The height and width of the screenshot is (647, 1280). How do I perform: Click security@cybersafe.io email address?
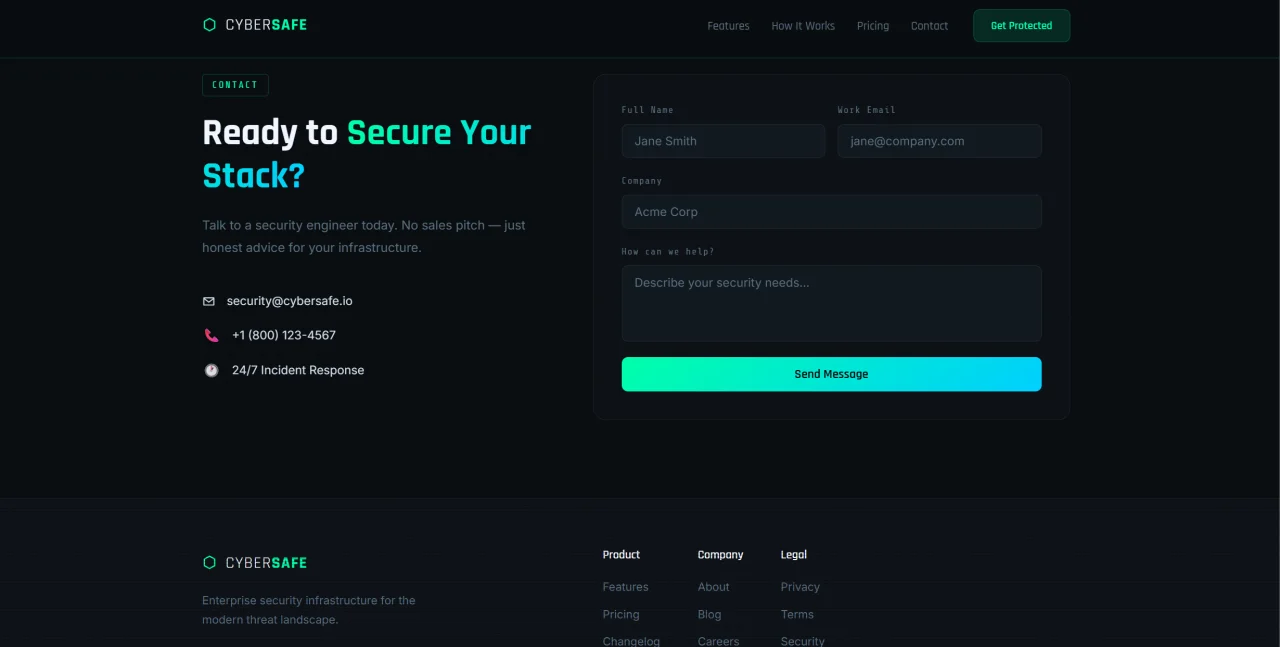[289, 301]
